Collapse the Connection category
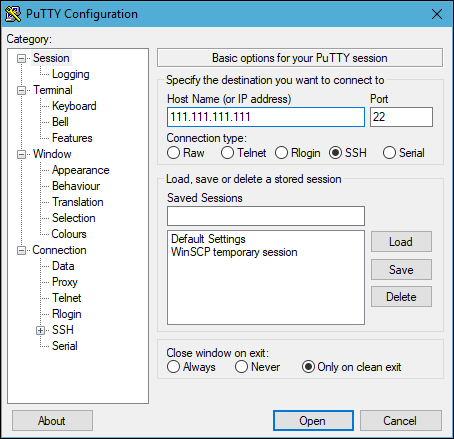Viewport: 454px width, 439px height. pos(21,250)
